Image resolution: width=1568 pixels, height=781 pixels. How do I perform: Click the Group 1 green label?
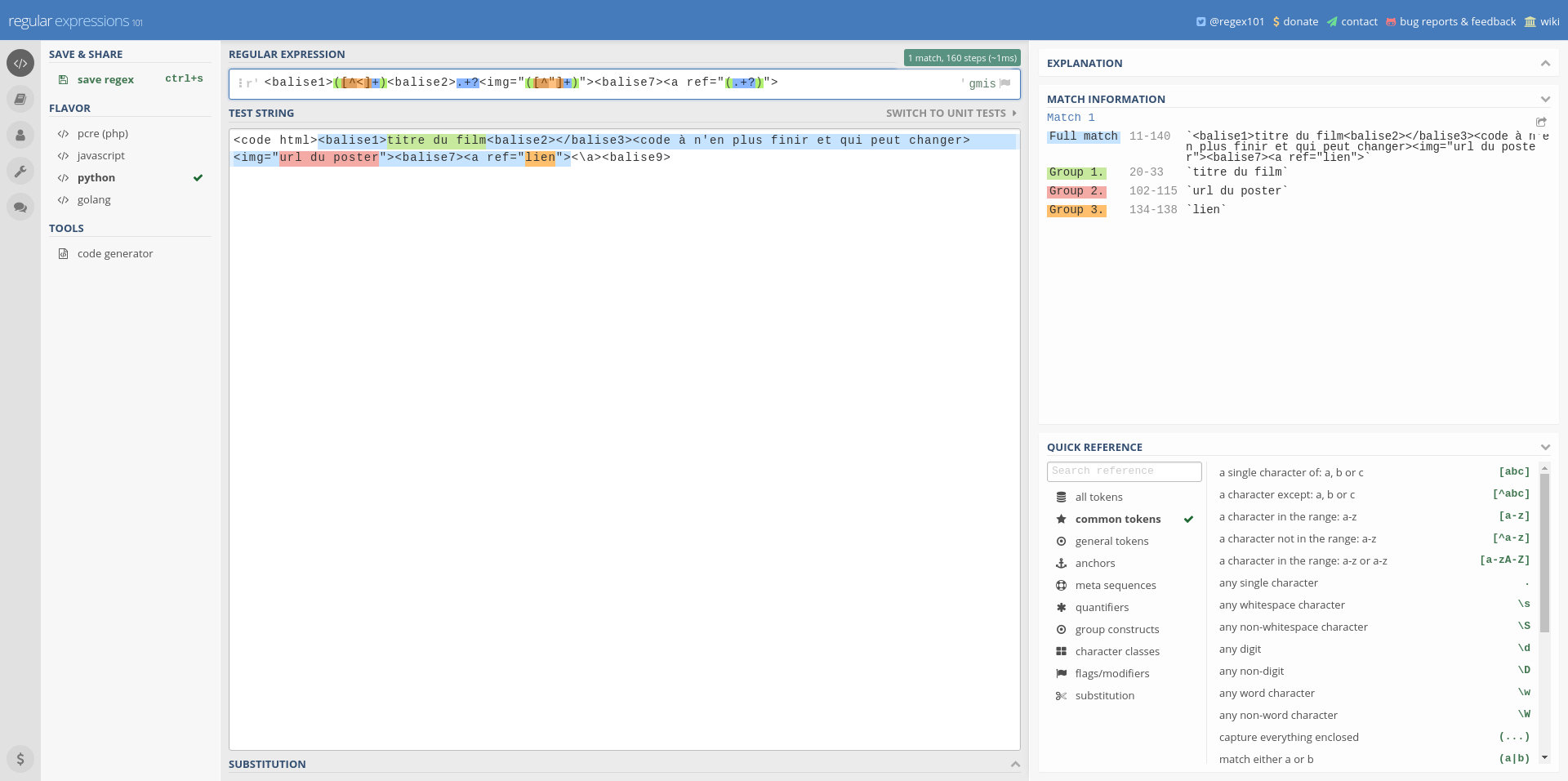pyautogui.click(x=1076, y=172)
